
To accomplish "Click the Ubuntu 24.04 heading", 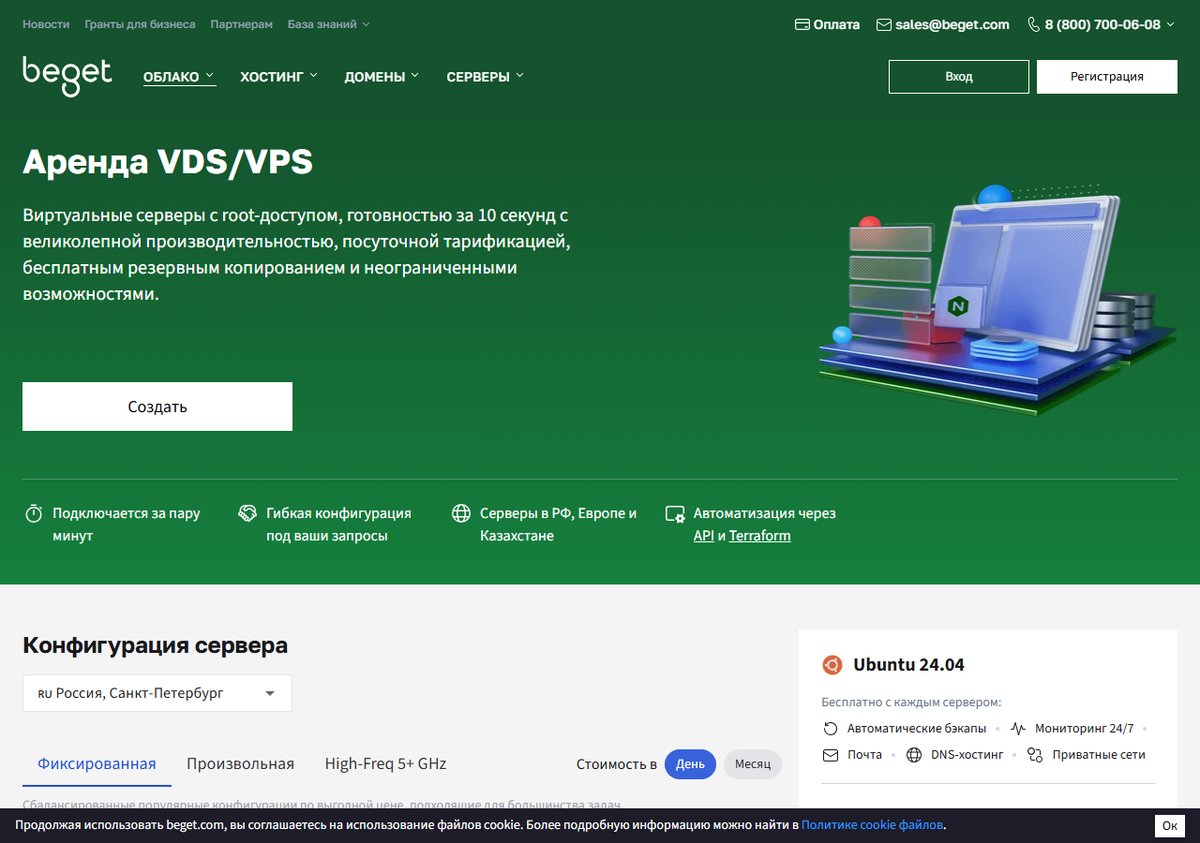I will 909,665.
